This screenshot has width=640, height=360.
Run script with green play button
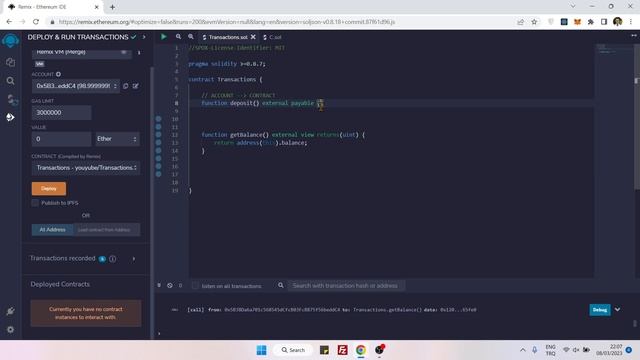point(164,37)
